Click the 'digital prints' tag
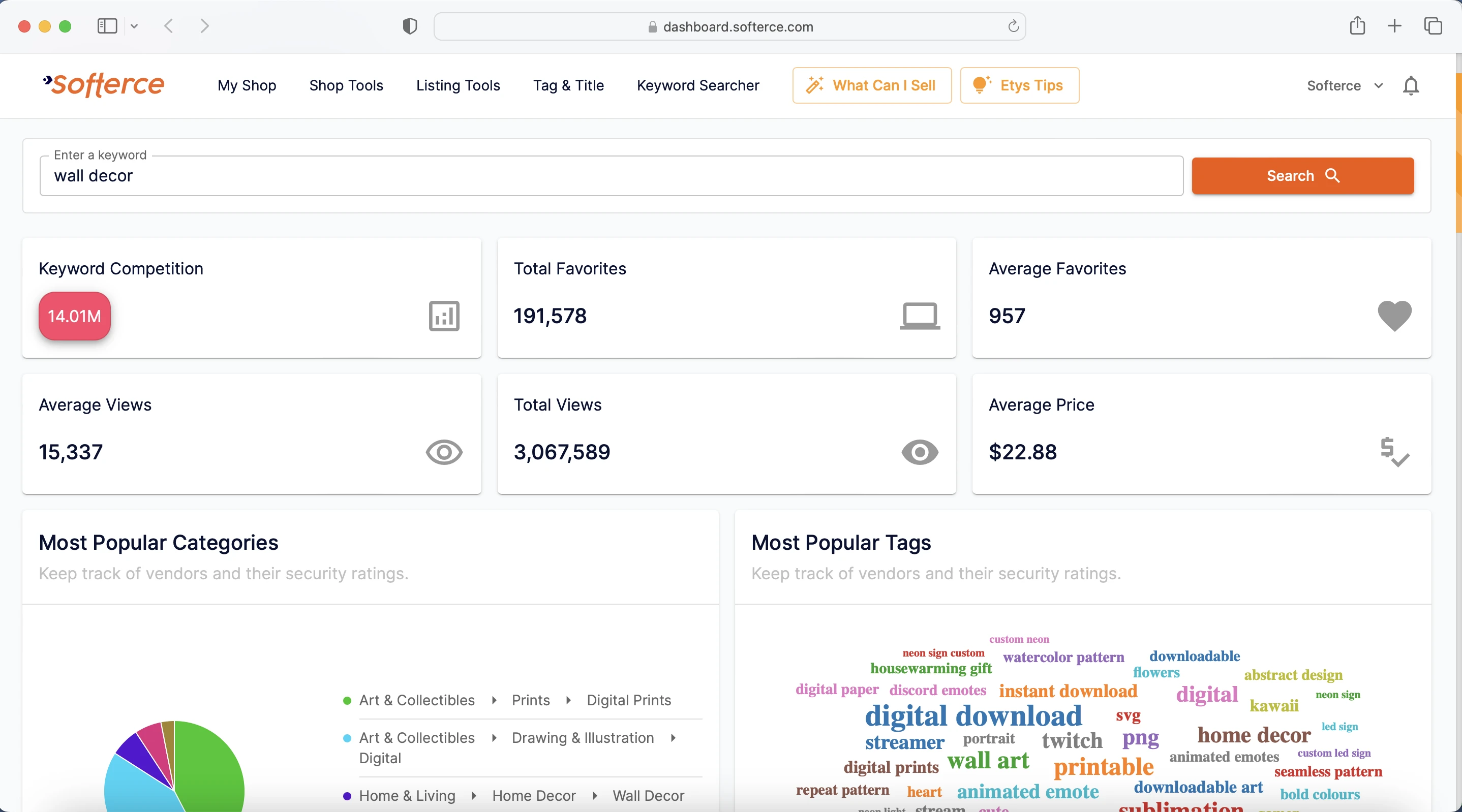The height and width of the screenshot is (812, 1462). 891,768
